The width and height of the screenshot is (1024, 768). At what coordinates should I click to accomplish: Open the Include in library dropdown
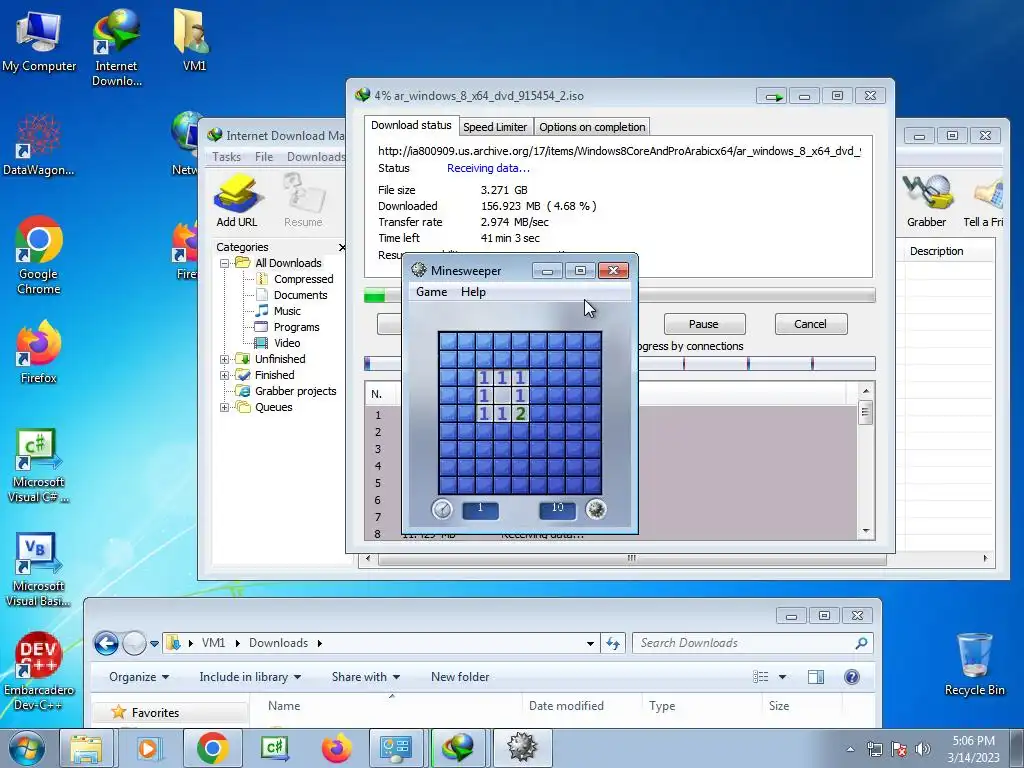[x=250, y=677]
